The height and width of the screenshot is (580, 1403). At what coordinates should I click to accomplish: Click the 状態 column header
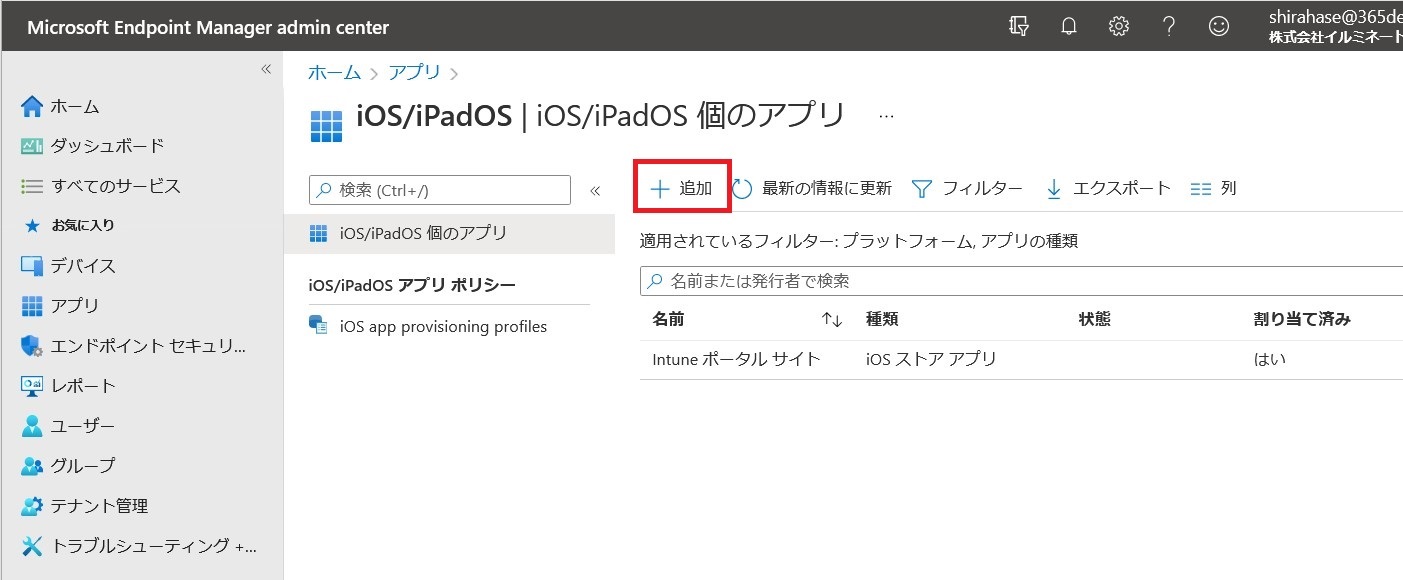[x=1095, y=319]
